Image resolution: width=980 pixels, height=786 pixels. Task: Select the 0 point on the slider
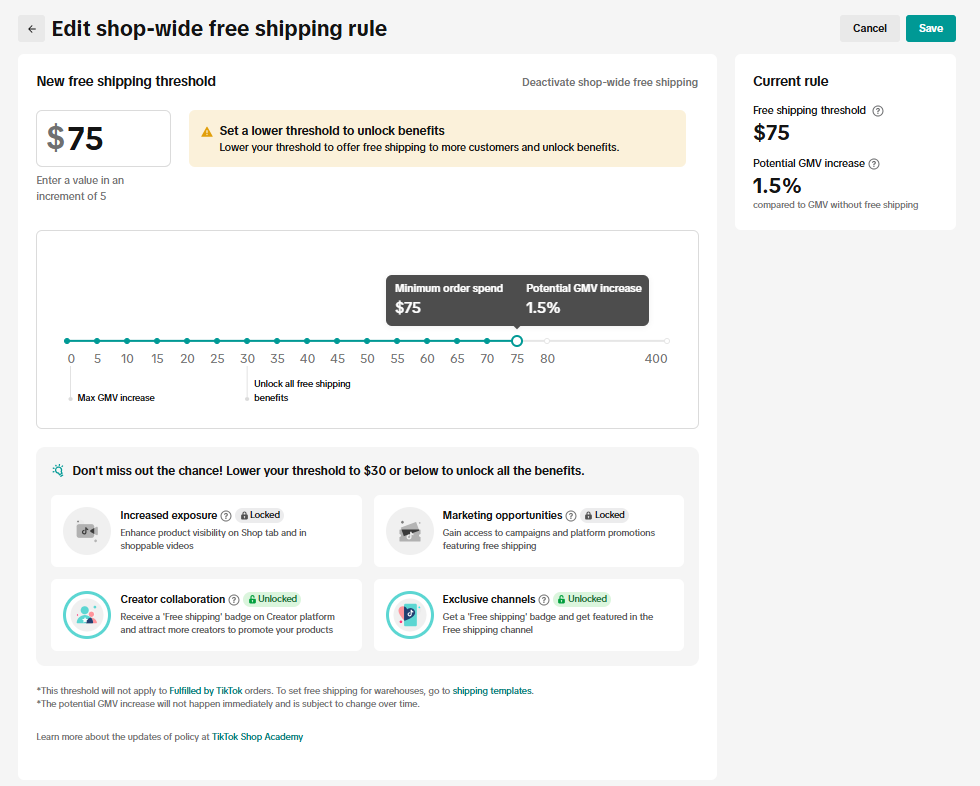click(68, 341)
